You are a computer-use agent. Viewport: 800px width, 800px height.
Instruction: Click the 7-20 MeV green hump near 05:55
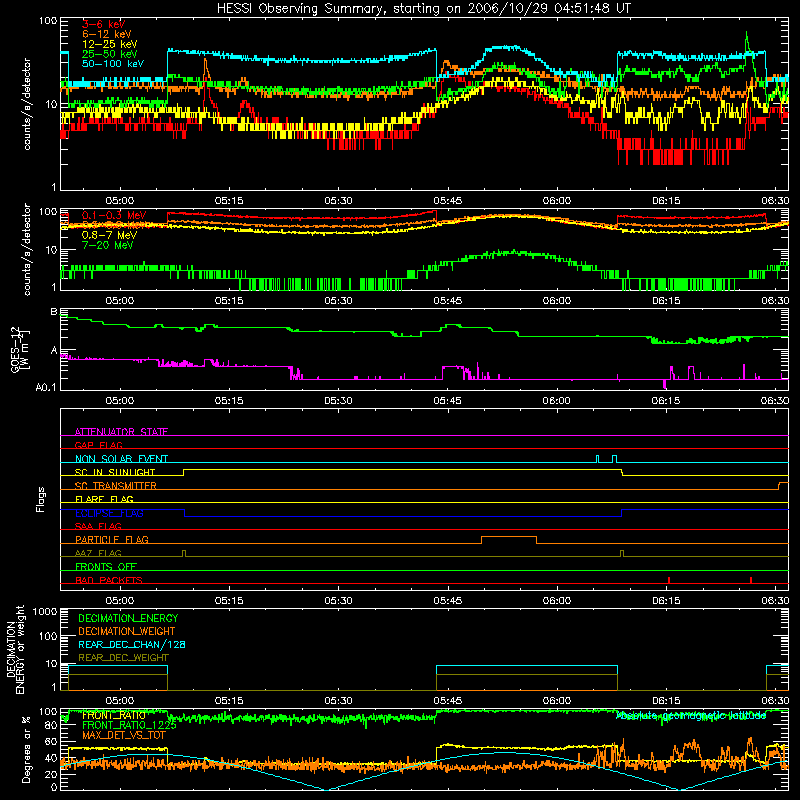pos(513,253)
